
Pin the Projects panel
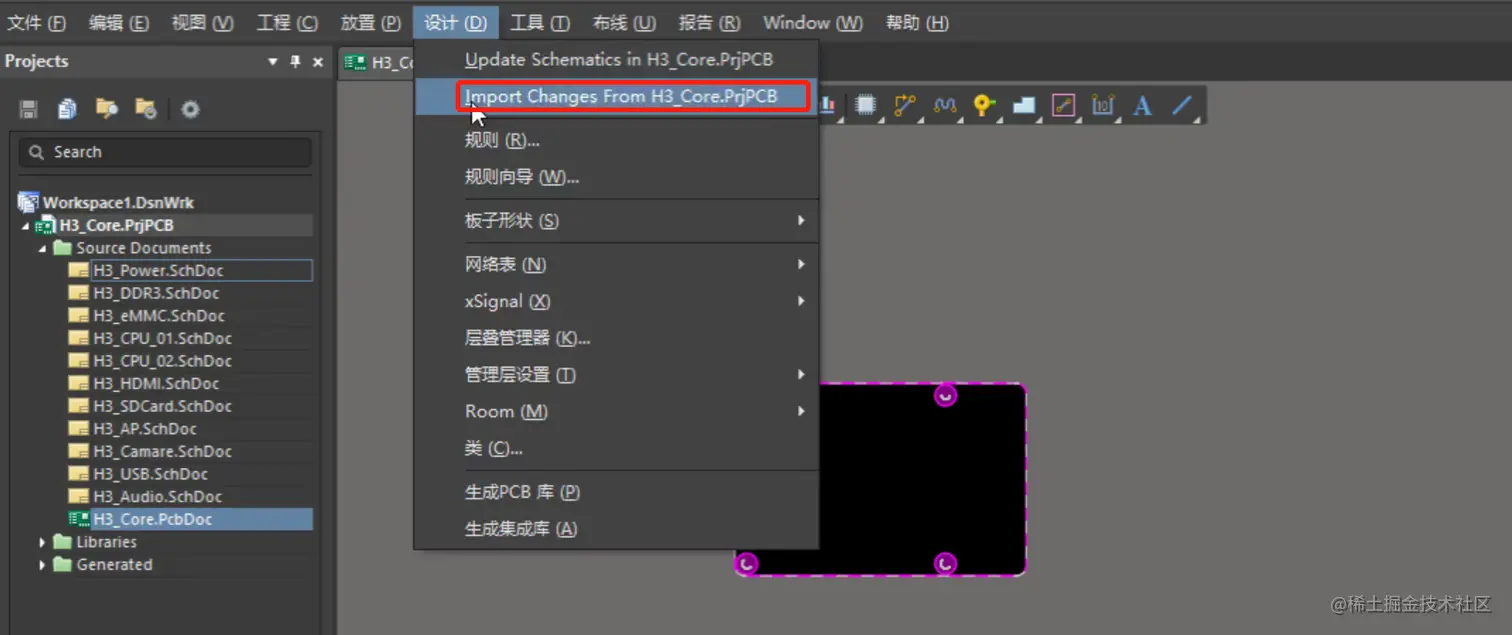(x=295, y=61)
